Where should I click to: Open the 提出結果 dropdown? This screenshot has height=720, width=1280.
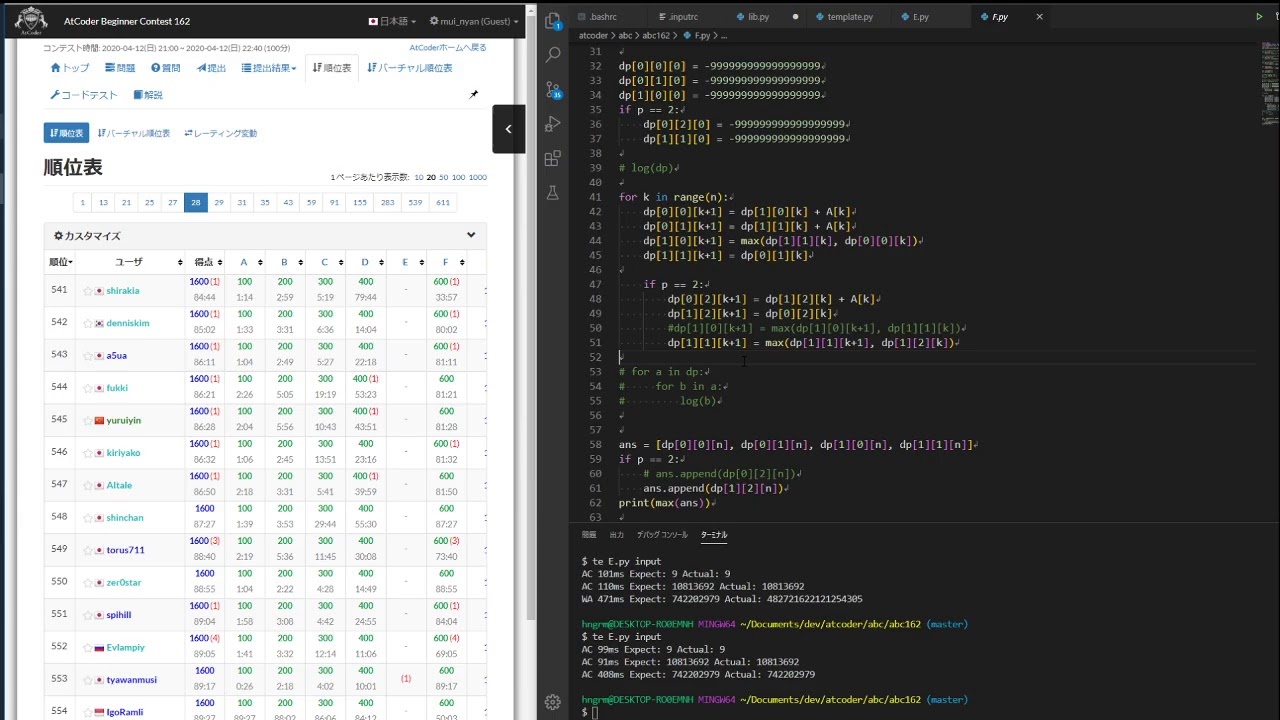click(x=269, y=68)
